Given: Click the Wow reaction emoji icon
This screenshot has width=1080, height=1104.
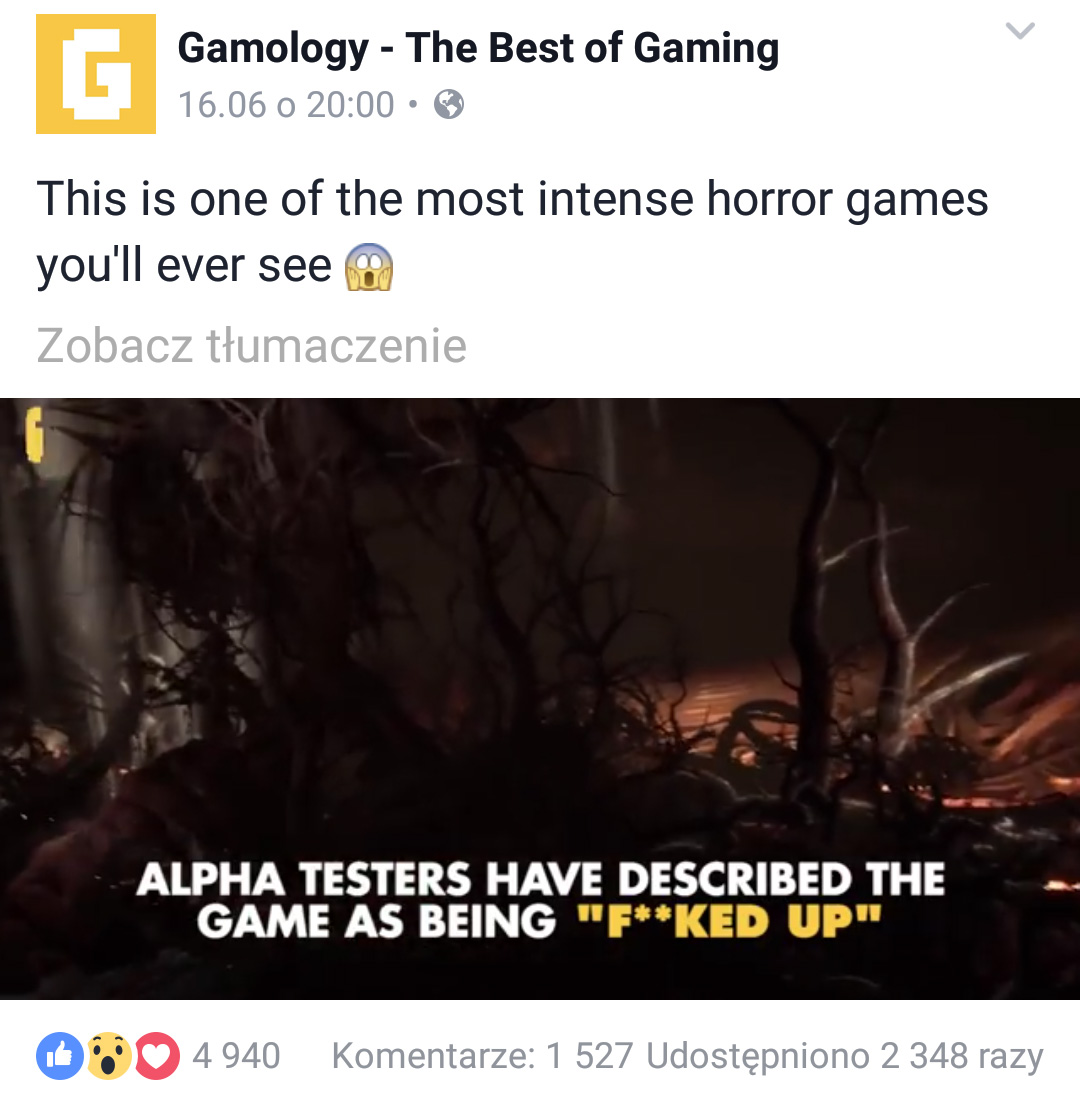Looking at the screenshot, I should click(x=108, y=1055).
